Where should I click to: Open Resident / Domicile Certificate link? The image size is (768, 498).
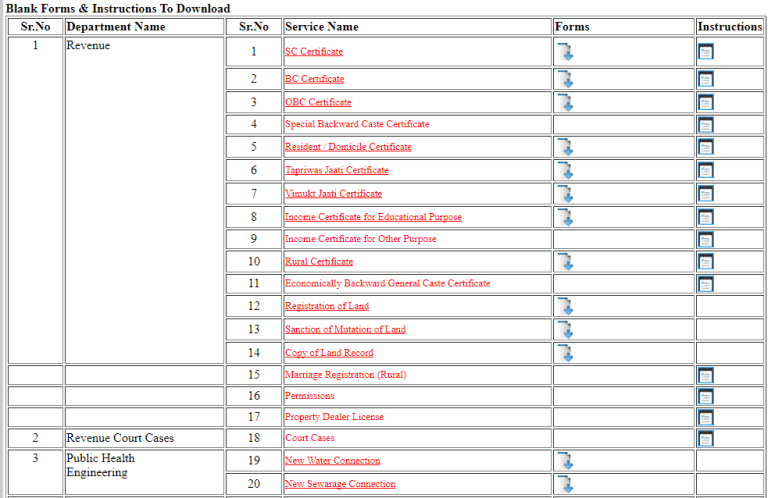[x=348, y=147]
